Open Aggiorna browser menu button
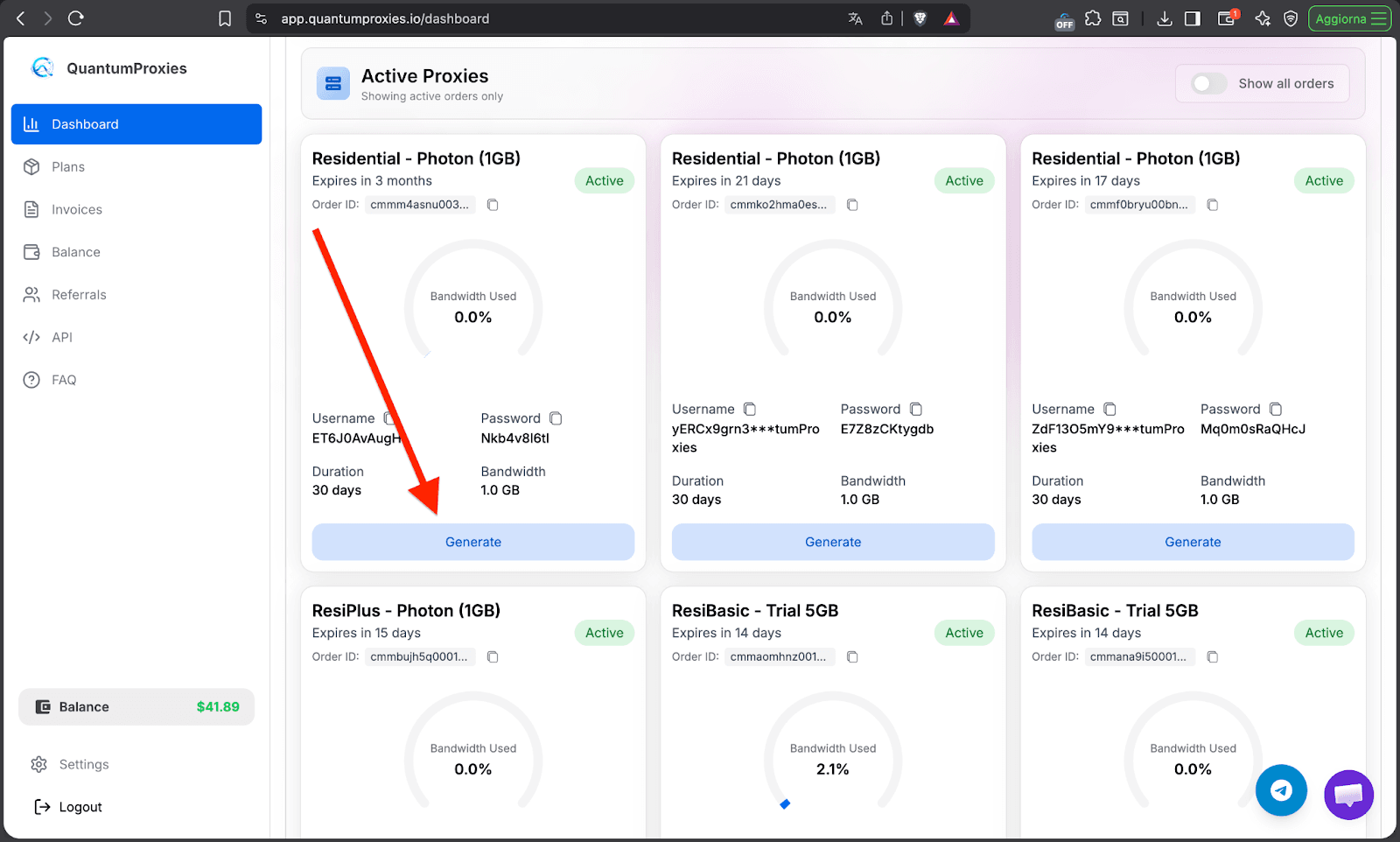Image resolution: width=1400 pixels, height=842 pixels. pyautogui.click(x=1348, y=18)
